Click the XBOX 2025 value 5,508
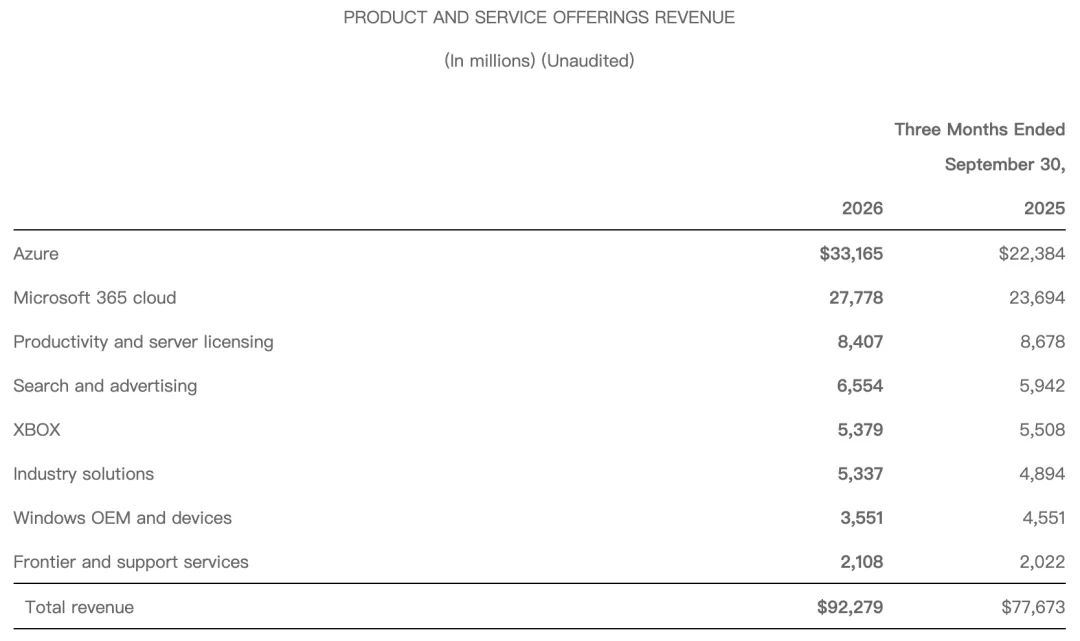The width and height of the screenshot is (1080, 641). coord(1042,430)
